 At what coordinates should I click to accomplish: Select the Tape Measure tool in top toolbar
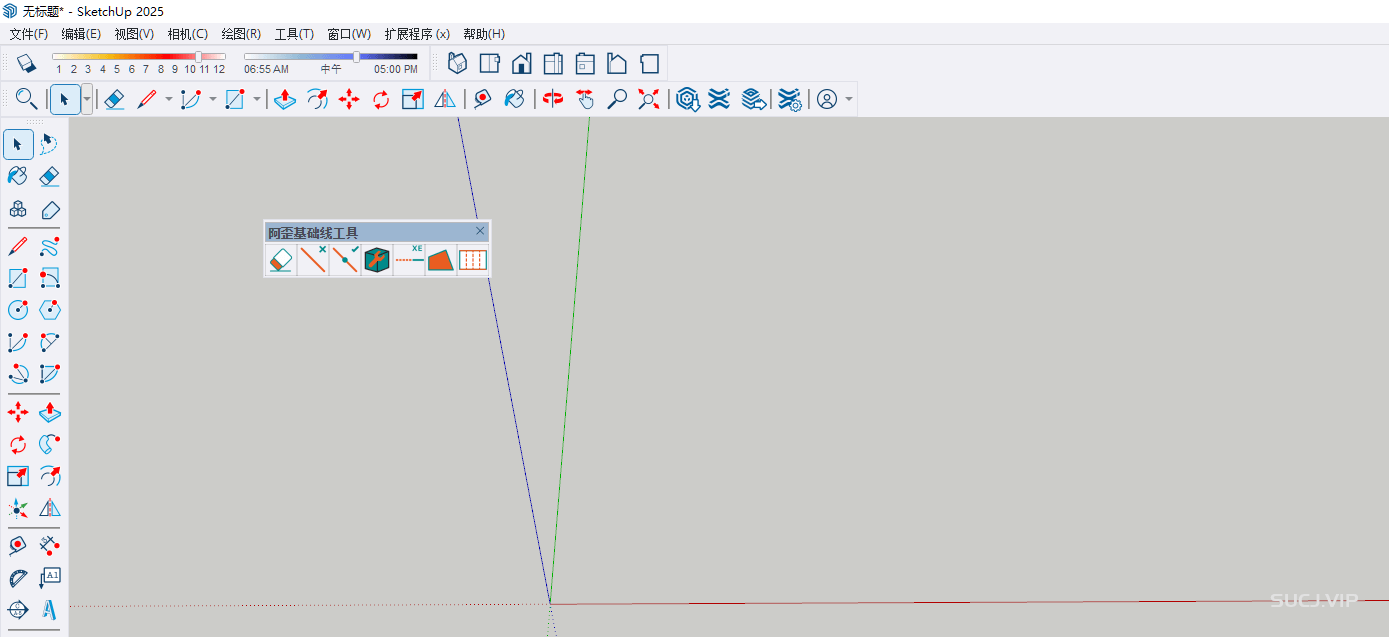coord(482,99)
